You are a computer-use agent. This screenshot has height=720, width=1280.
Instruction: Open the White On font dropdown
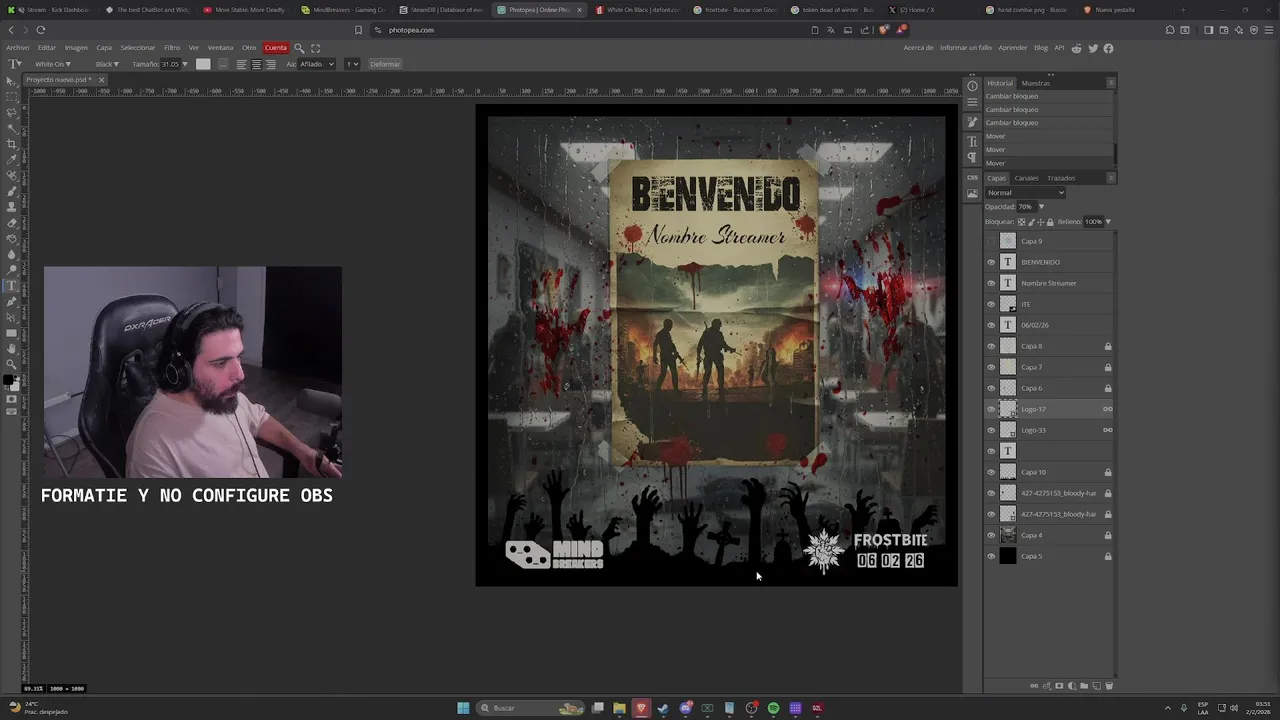53,64
